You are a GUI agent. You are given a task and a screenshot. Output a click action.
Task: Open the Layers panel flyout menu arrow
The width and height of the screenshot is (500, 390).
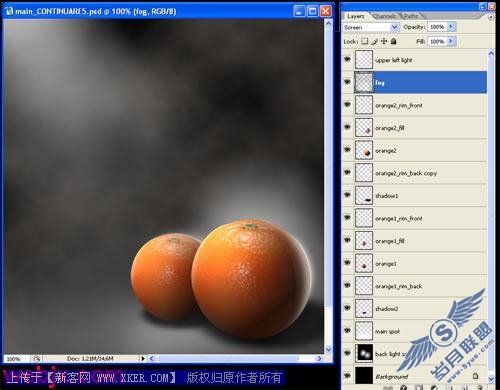pos(491,17)
